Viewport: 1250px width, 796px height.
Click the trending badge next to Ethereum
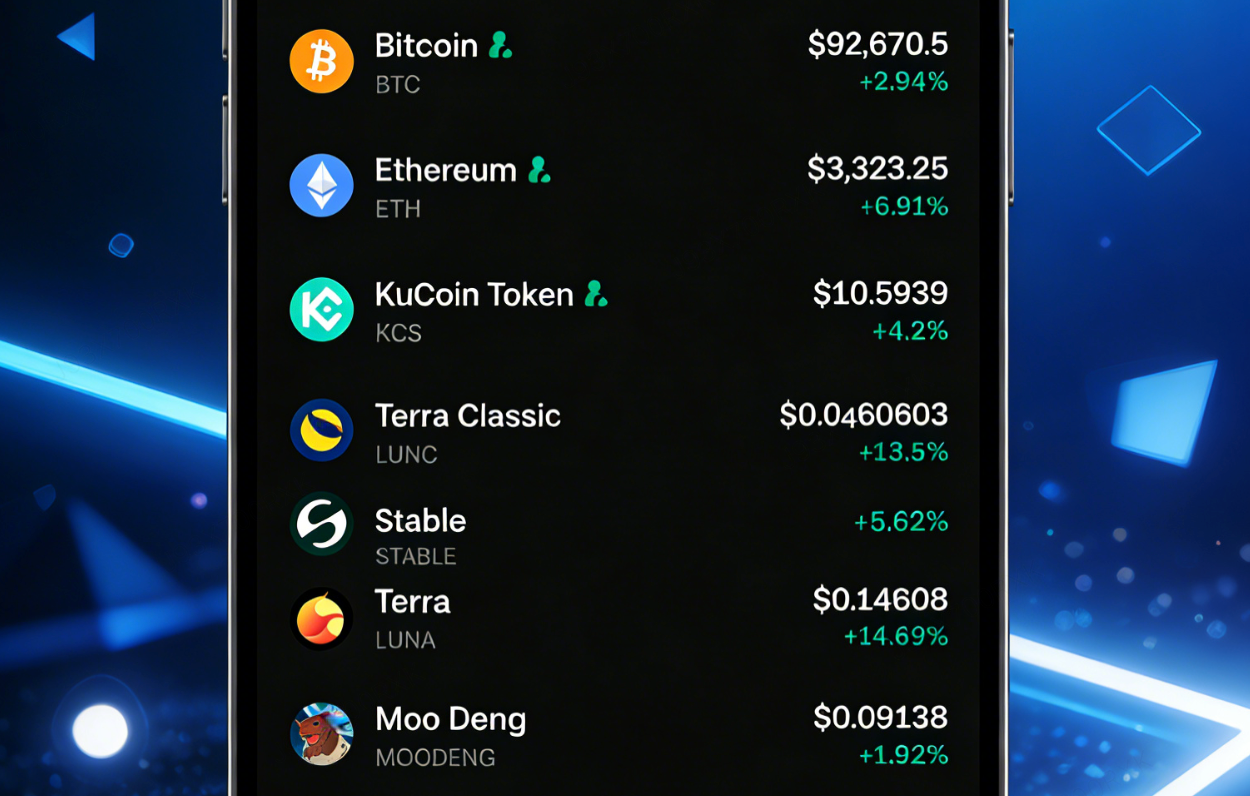537,170
